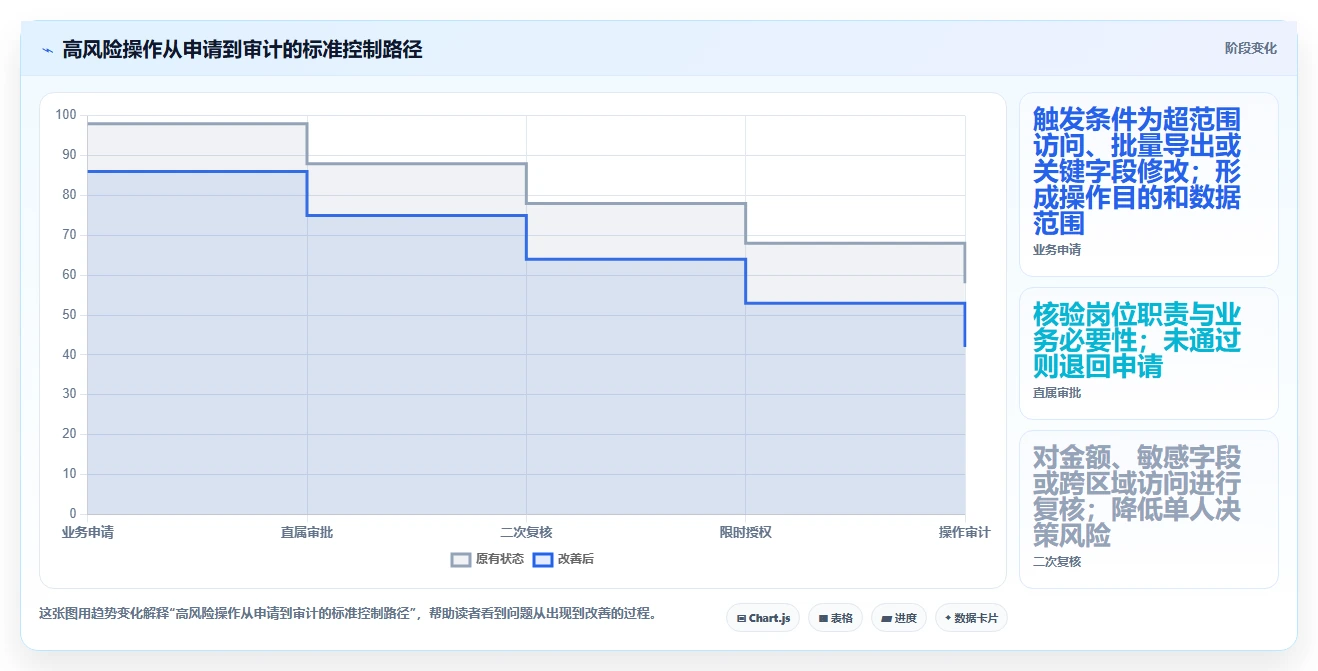
Task: Click the y-axis value 50
Action: pos(69,315)
